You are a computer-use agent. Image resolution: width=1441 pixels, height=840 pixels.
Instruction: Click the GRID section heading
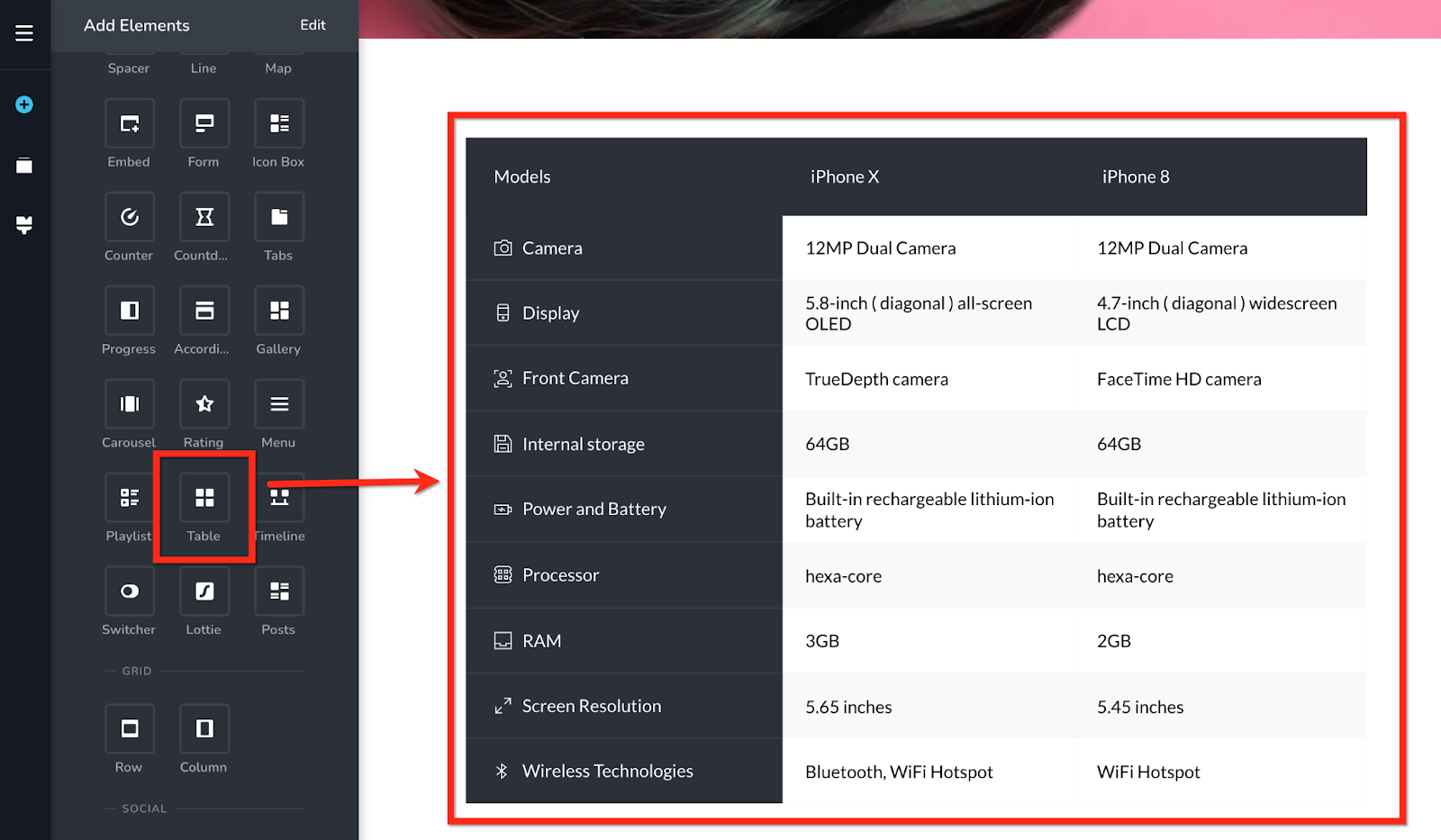[137, 671]
